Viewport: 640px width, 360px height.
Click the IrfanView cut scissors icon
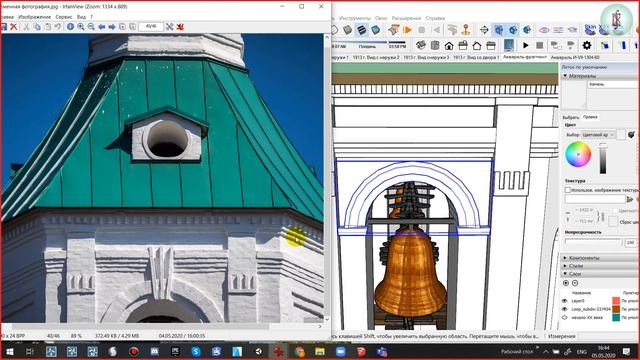(26, 27)
